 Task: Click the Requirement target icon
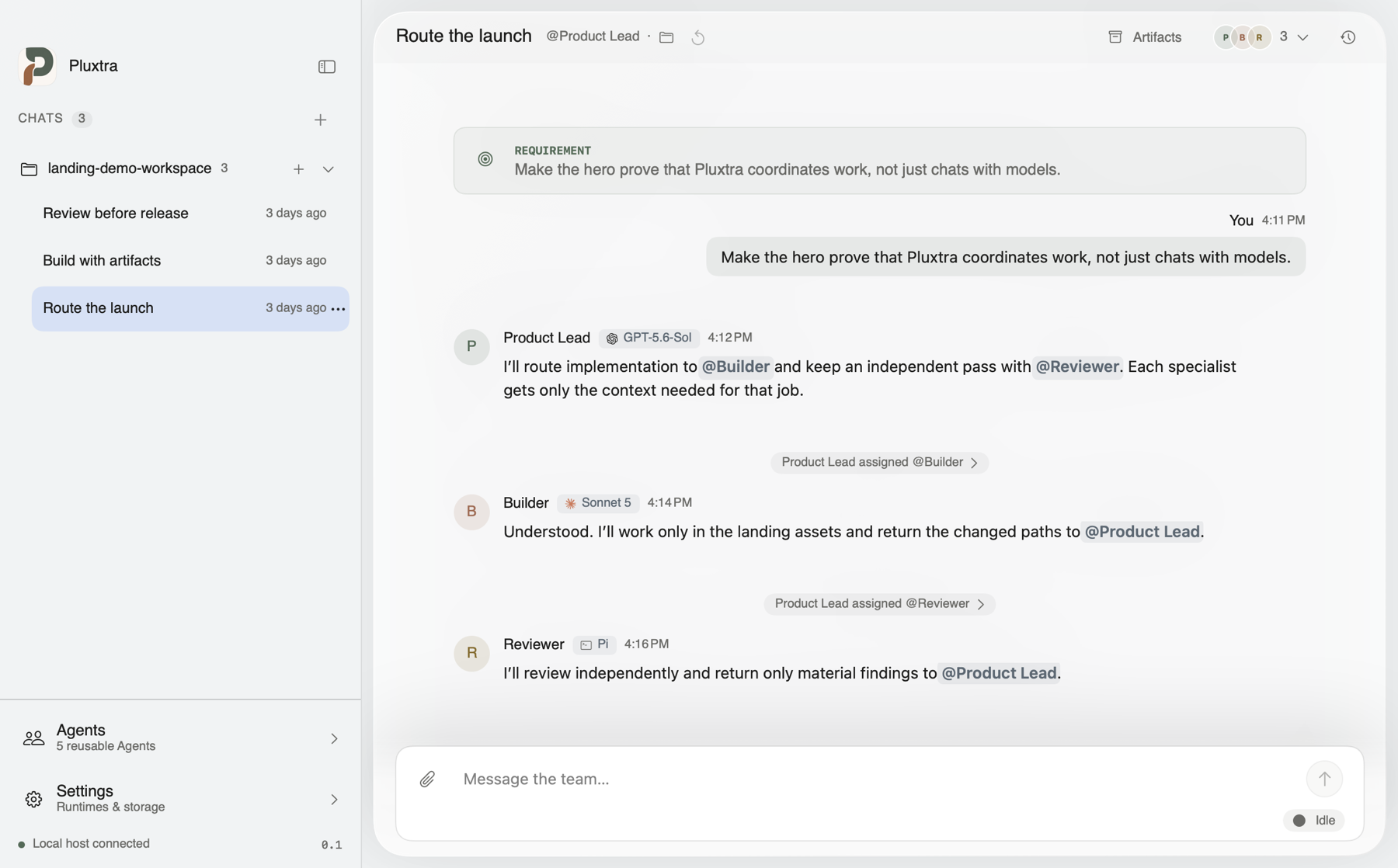click(x=485, y=159)
